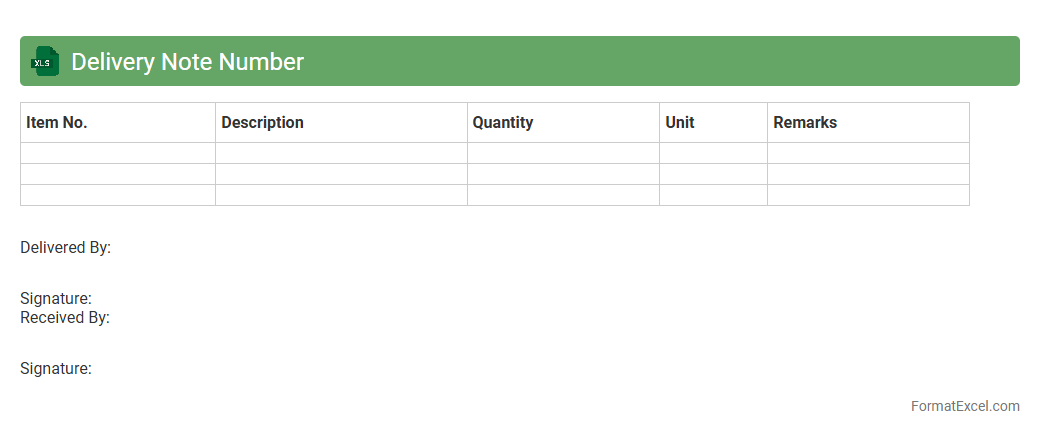
Task: Select the Unit column header
Action: click(680, 123)
